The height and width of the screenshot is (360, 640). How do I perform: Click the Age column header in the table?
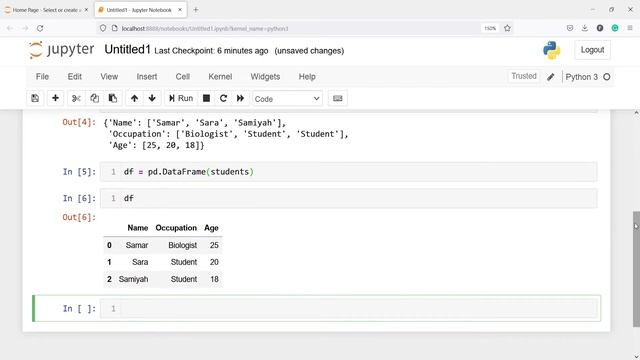coord(211,228)
